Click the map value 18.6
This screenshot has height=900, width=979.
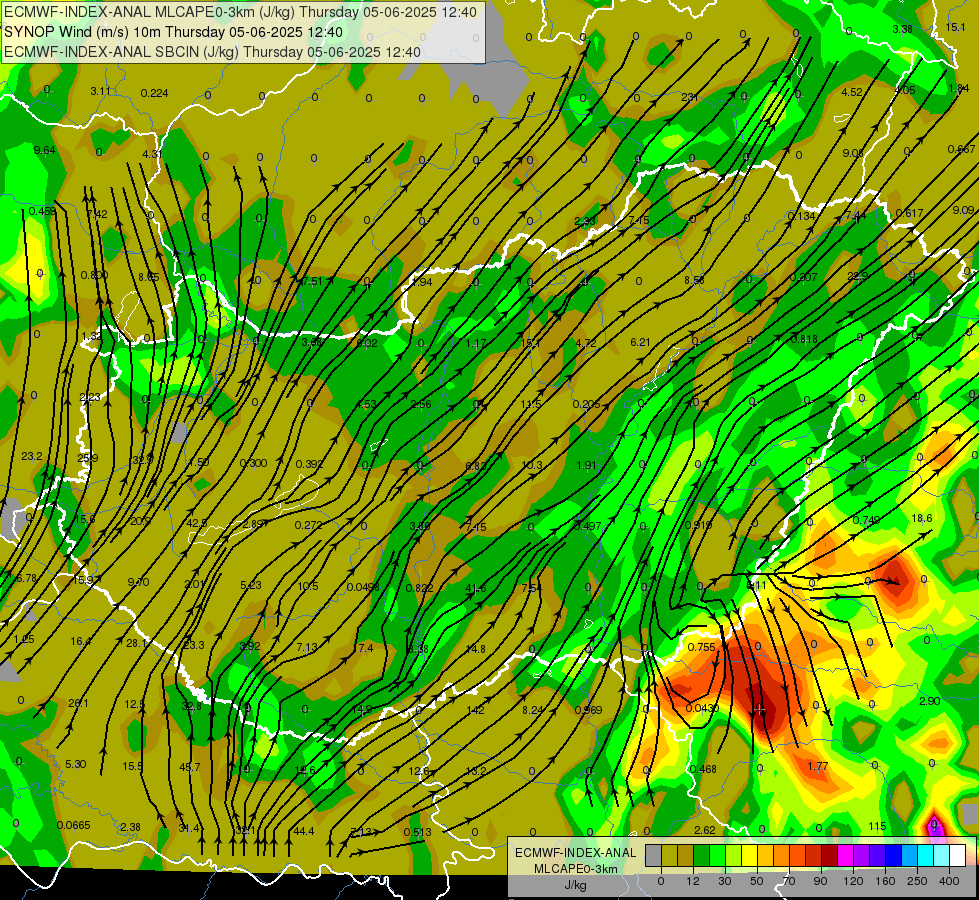[922, 518]
